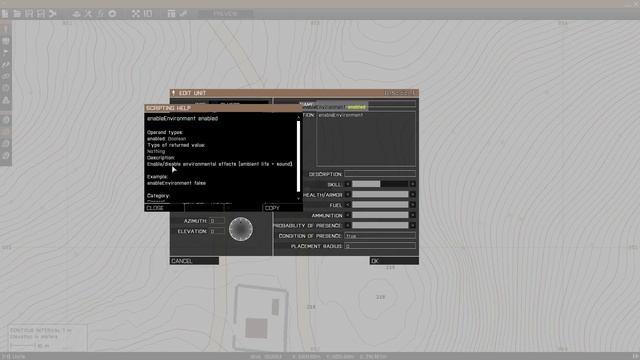This screenshot has height=360, width=640.
Task: Click the Preview button in top toolbar
Action: 225,13
